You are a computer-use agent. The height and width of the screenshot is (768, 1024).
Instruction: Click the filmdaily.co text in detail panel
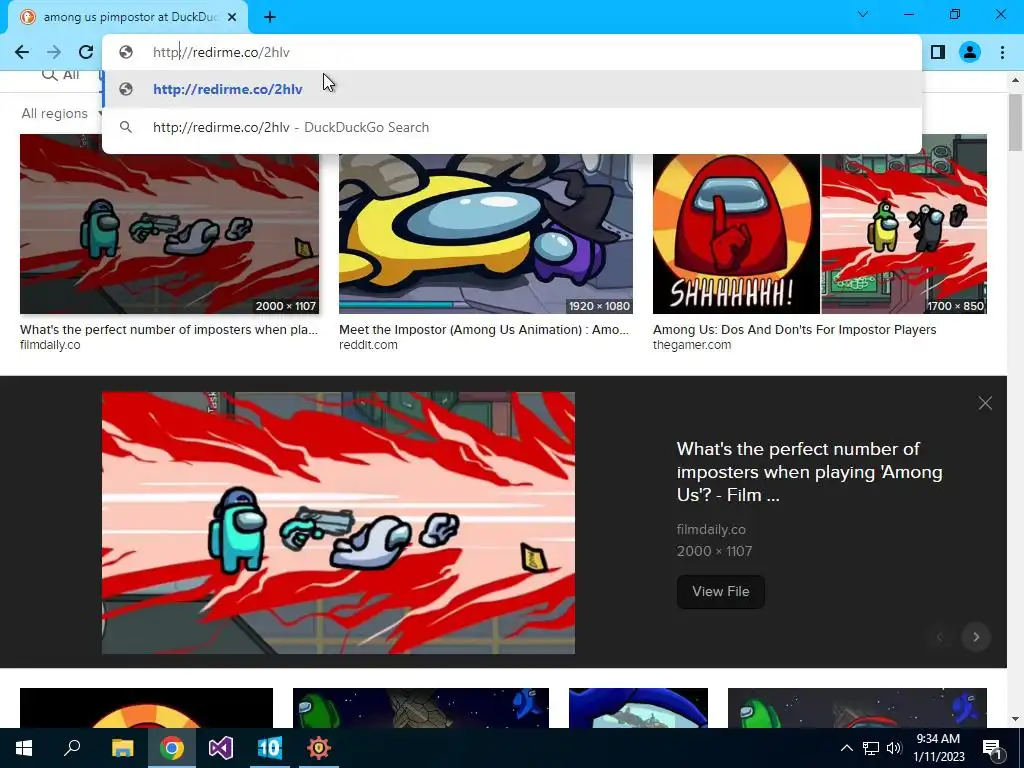click(711, 530)
